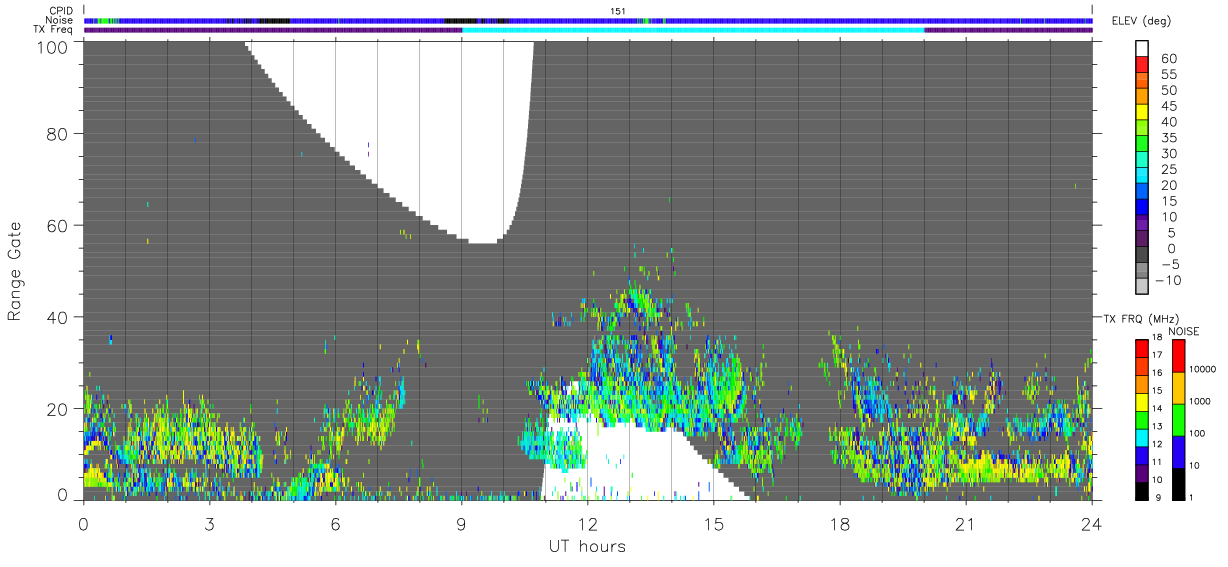
Task: Select the green segment of the NOISE color bar
Action: [x=1179, y=420]
